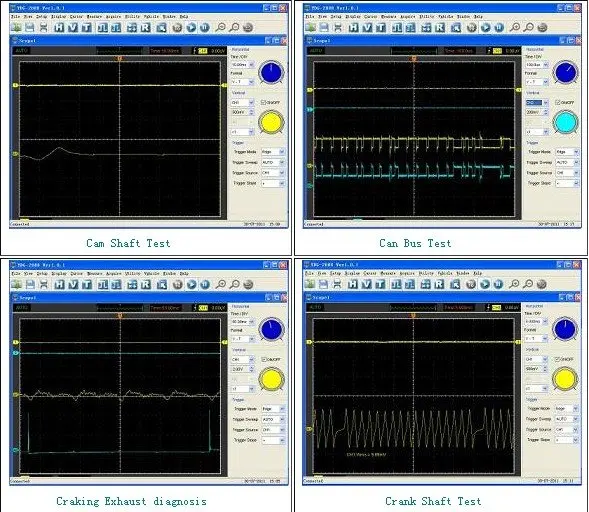Open the Trigger Mode dropdown in Crank Shaft Test window
The width and height of the screenshot is (589, 512).
click(567, 408)
